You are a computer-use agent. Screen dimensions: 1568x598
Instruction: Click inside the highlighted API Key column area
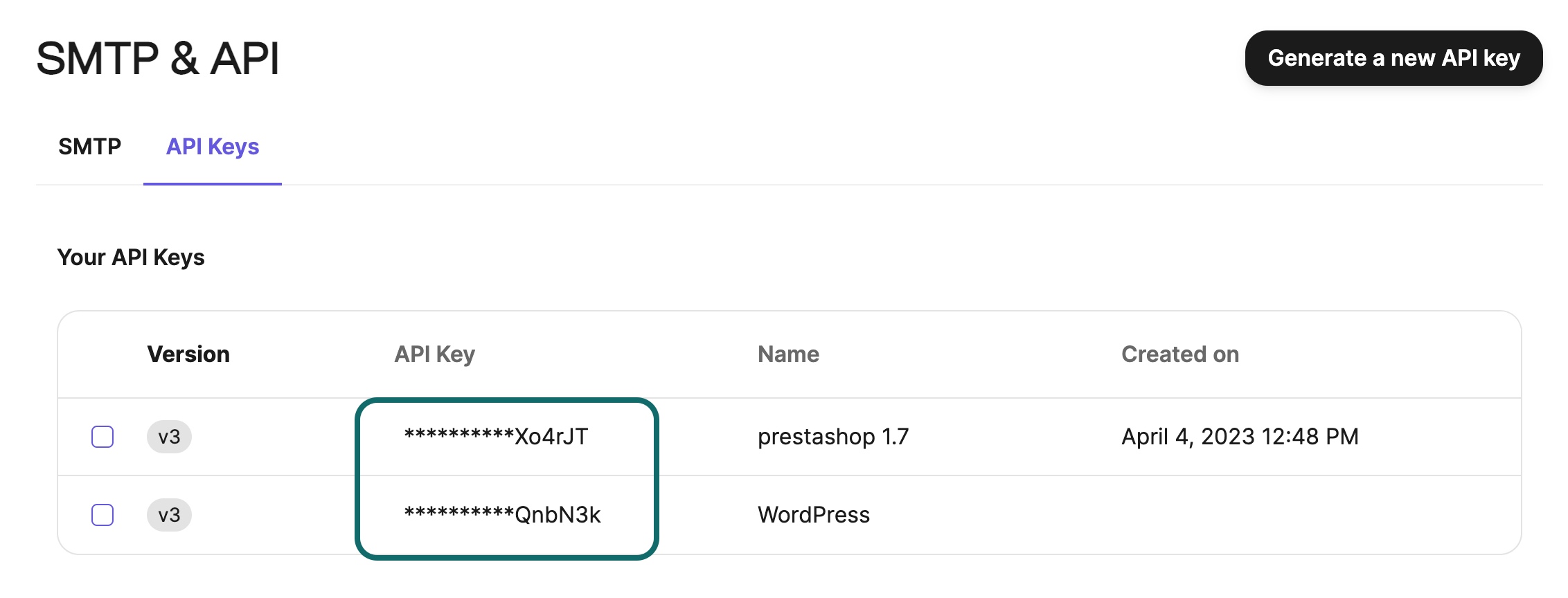click(x=507, y=475)
